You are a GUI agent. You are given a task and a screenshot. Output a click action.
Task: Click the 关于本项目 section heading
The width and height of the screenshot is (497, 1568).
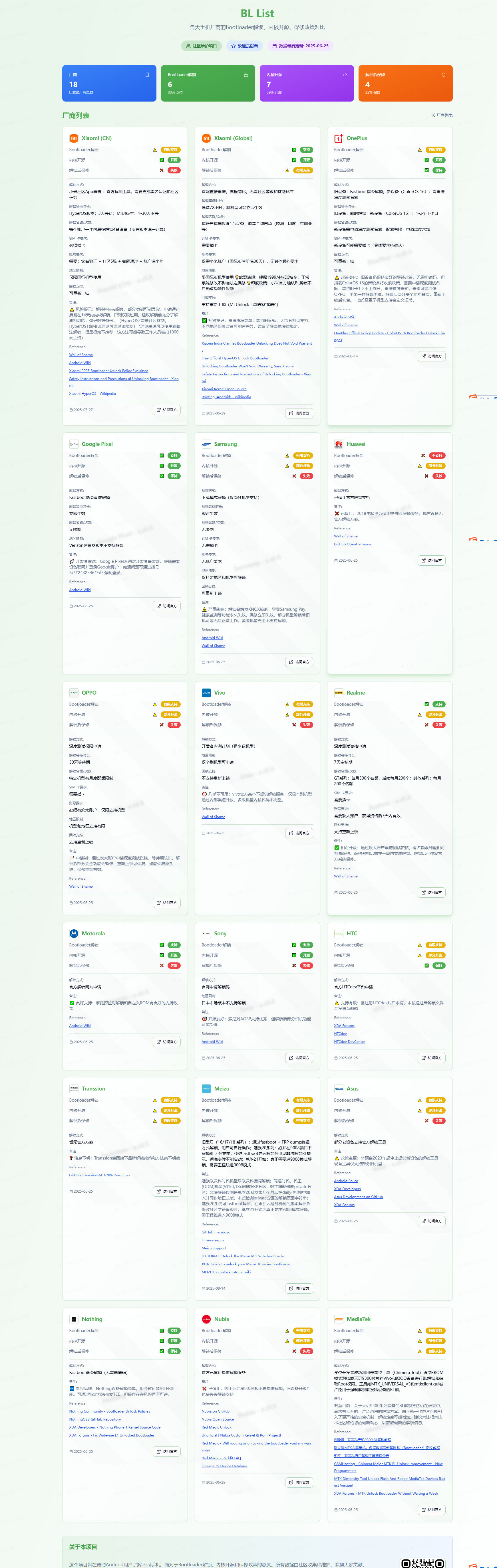coord(83,1547)
